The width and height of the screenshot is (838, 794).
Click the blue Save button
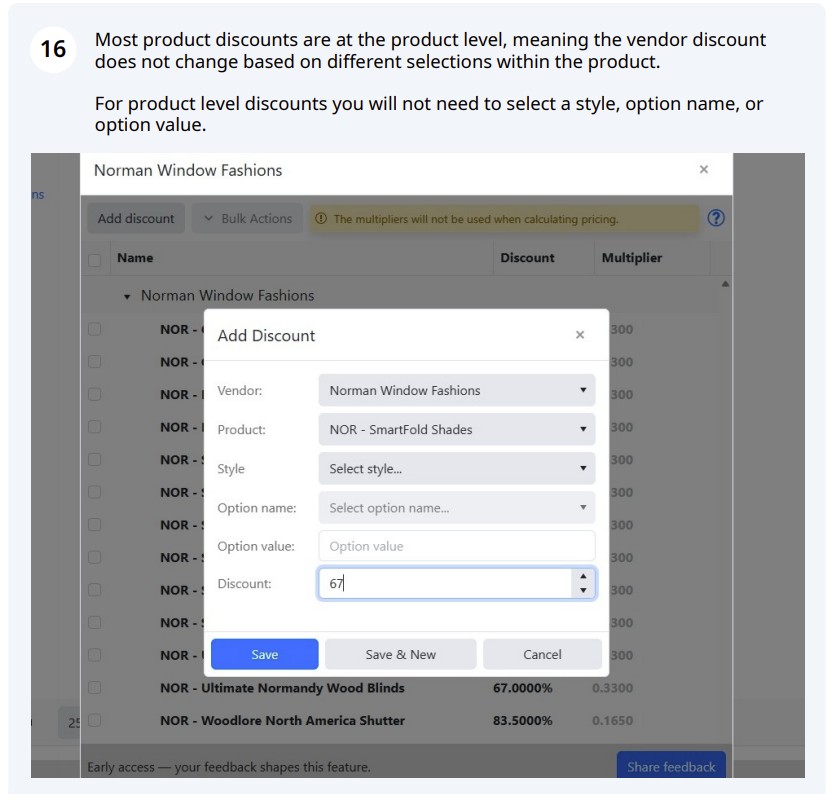point(265,654)
